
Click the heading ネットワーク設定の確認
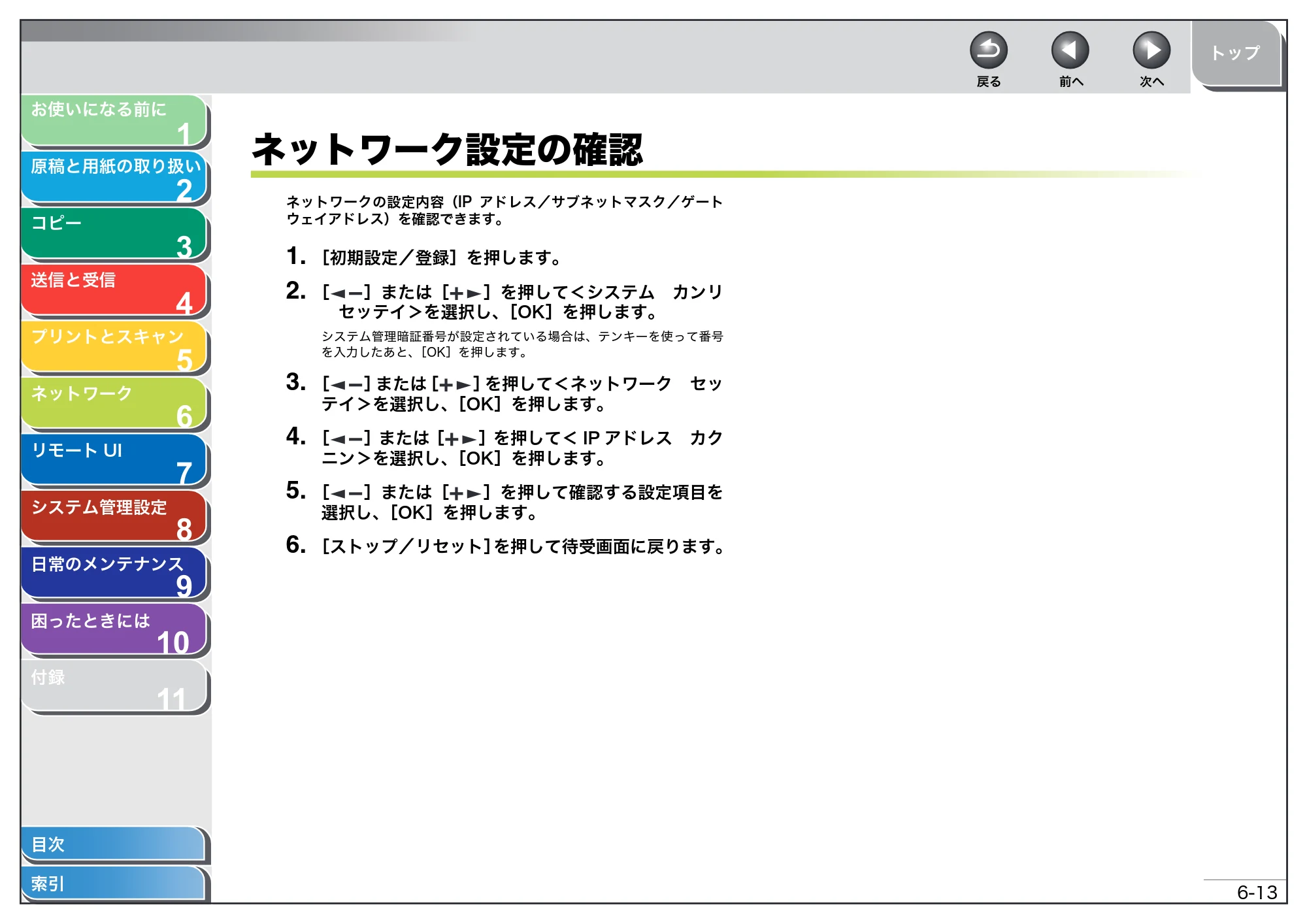tap(448, 150)
